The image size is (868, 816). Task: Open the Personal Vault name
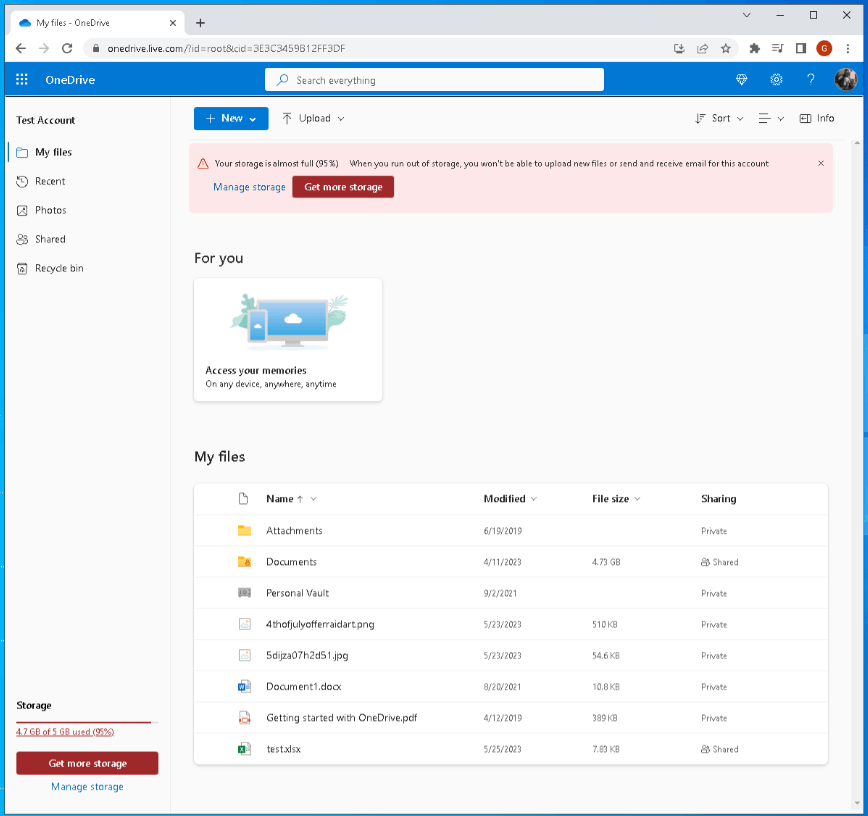(297, 593)
